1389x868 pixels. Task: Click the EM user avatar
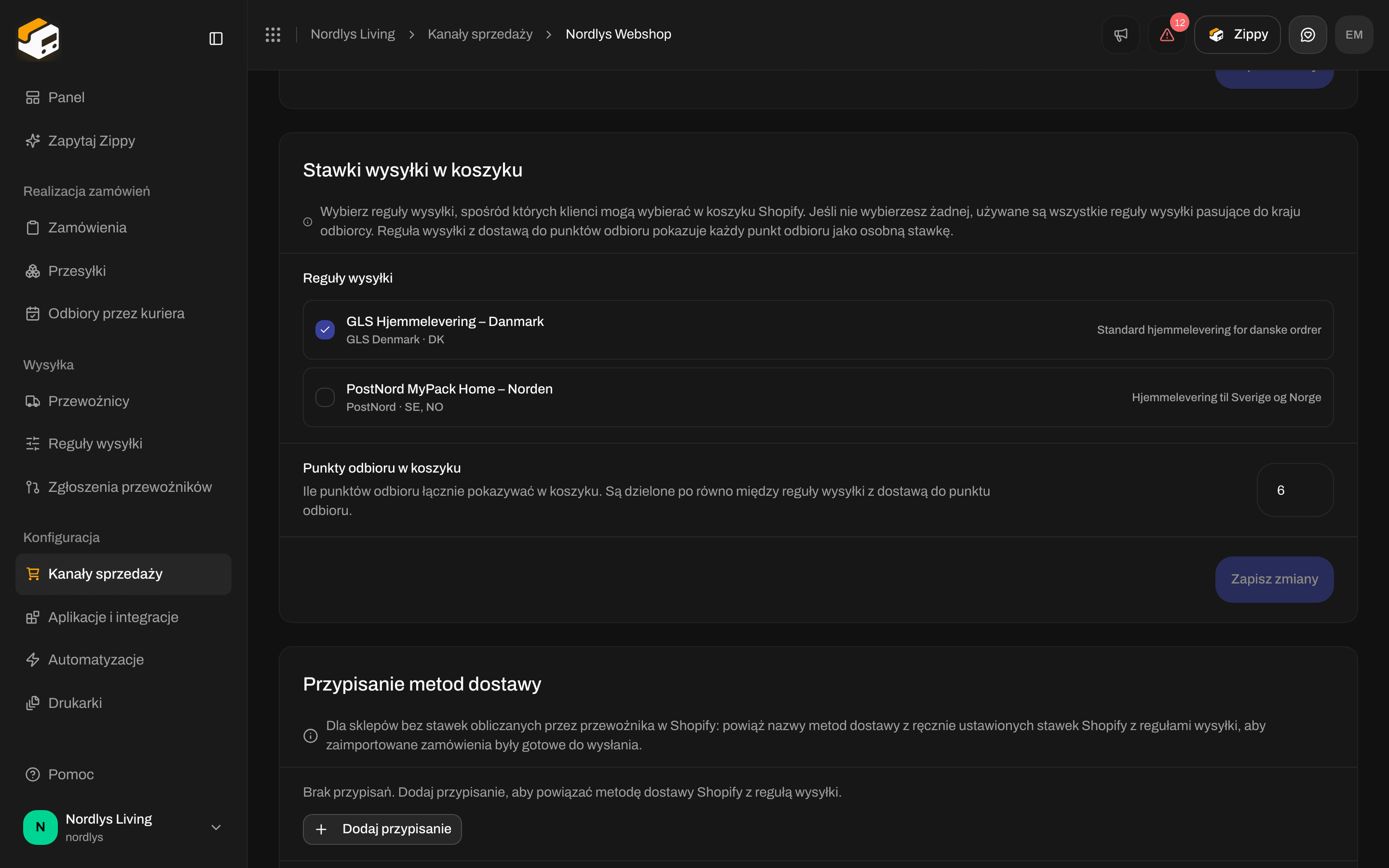click(x=1354, y=34)
